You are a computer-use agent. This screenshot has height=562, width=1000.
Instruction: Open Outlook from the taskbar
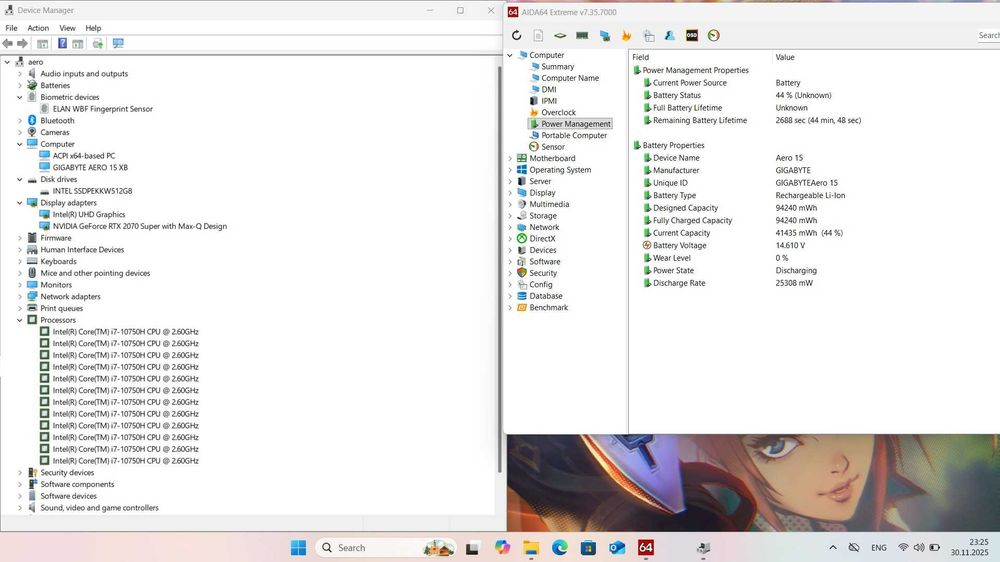click(x=617, y=547)
